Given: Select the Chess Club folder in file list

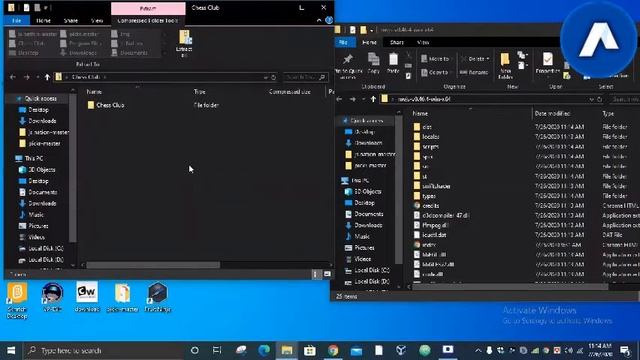Looking at the screenshot, I should (x=110, y=105).
